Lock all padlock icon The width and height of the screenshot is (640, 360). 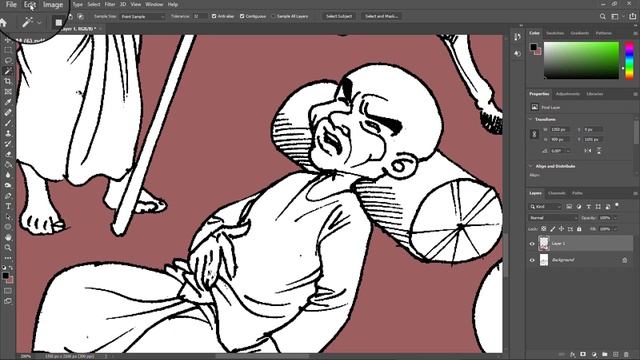click(x=579, y=229)
